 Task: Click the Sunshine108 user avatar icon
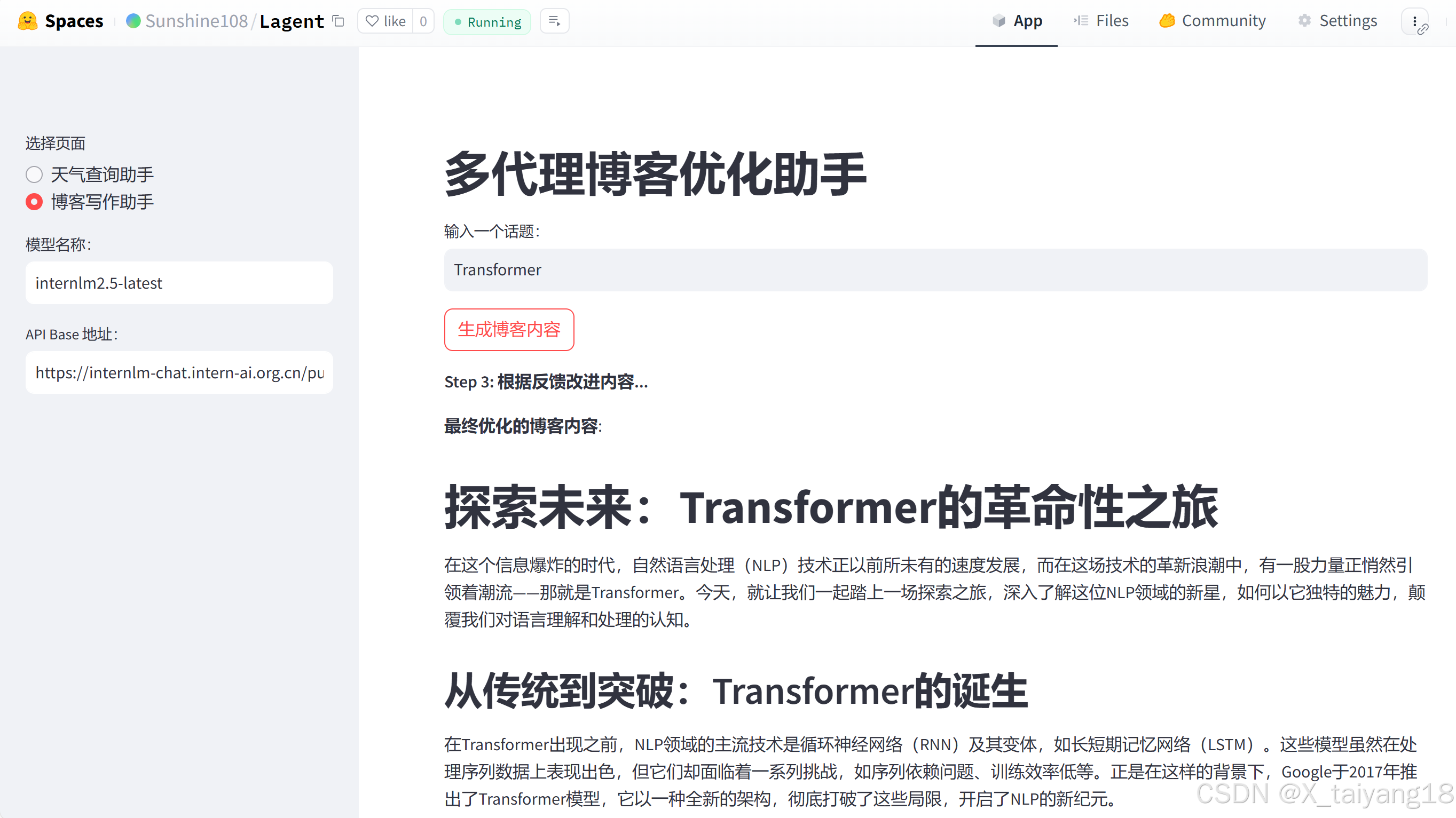point(133,21)
